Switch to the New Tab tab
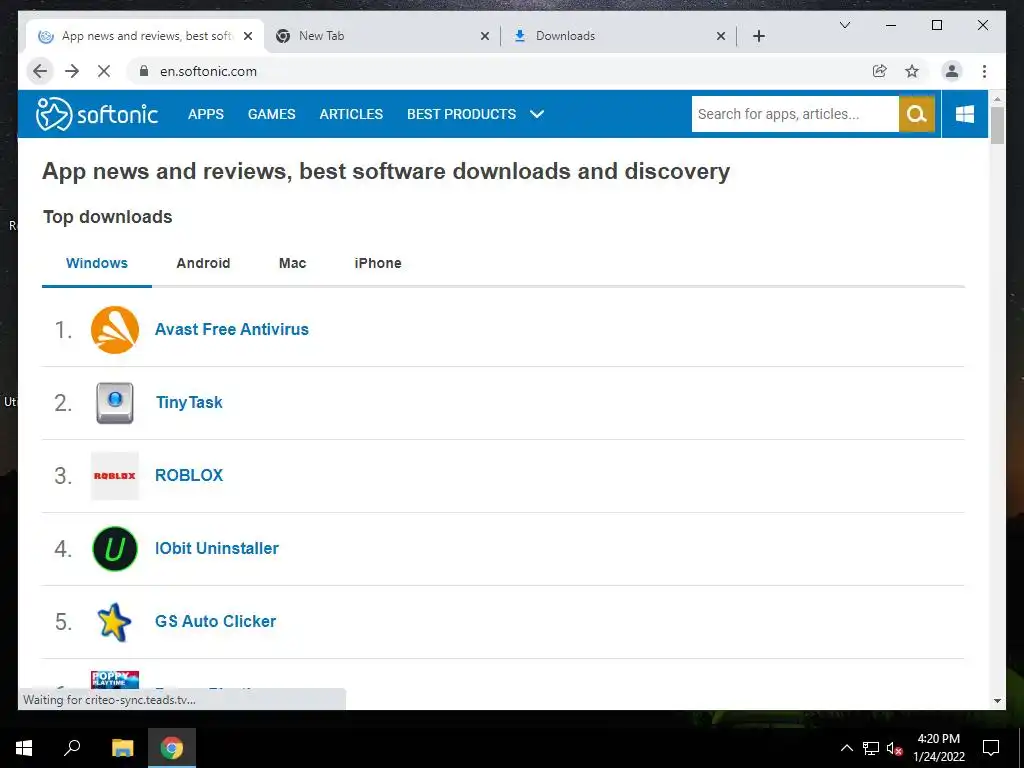Viewport: 1024px width, 768px height. pyautogui.click(x=382, y=36)
